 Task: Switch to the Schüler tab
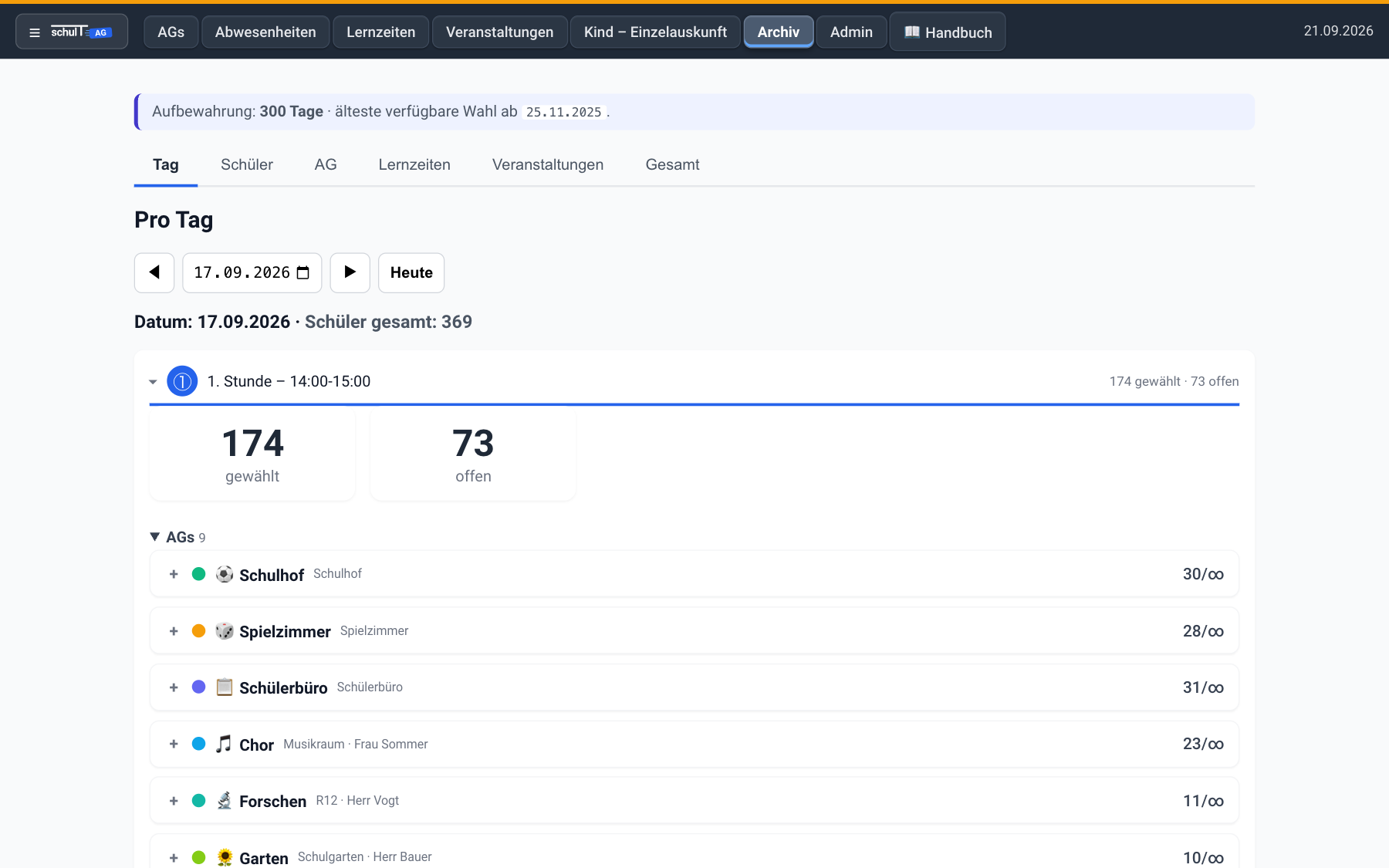point(247,164)
